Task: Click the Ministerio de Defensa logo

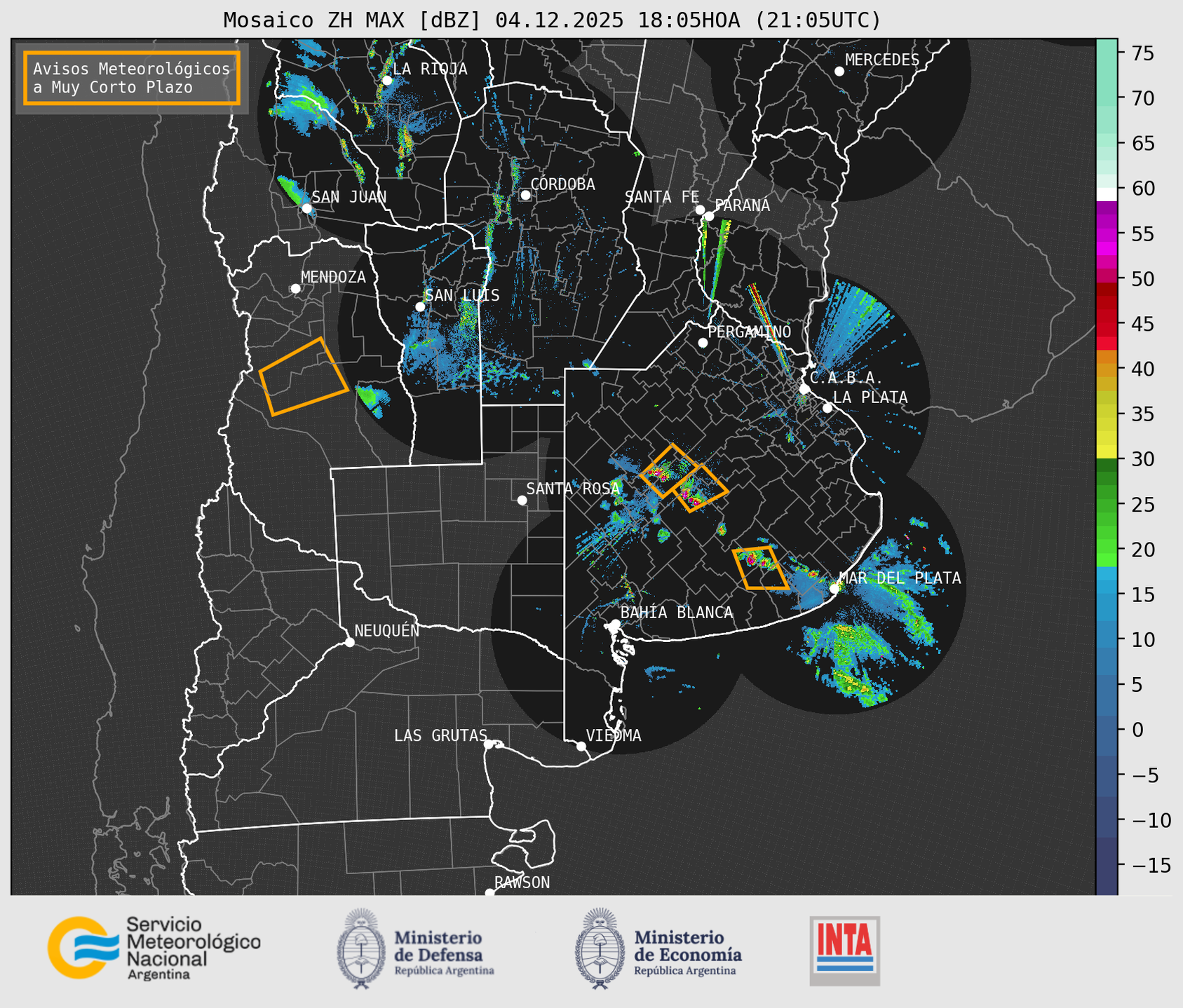Action: (x=415, y=948)
